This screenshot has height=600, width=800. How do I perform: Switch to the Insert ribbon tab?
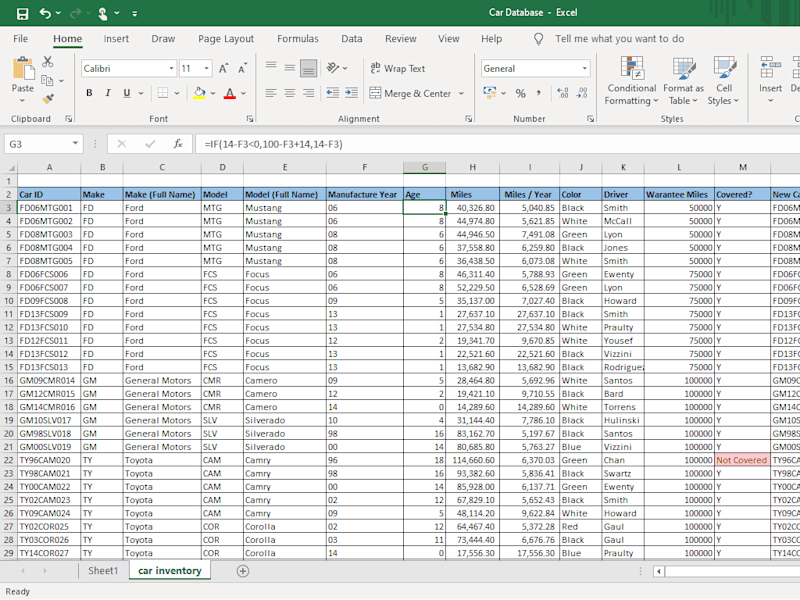[x=116, y=39]
